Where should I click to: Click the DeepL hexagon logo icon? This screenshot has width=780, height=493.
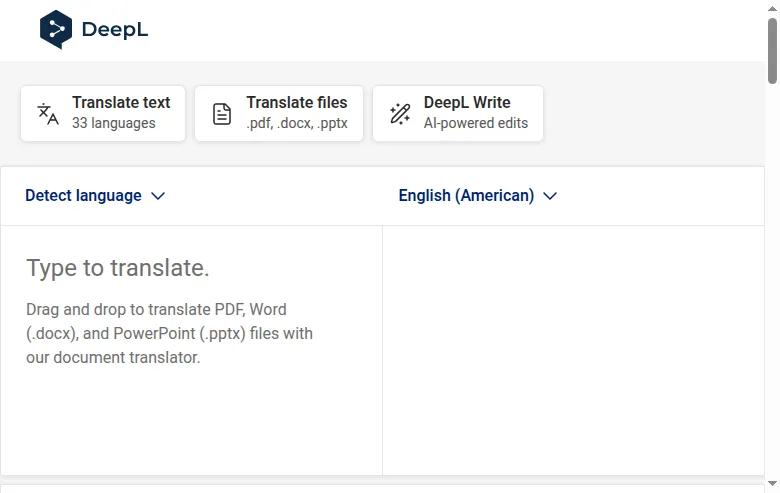[56, 29]
